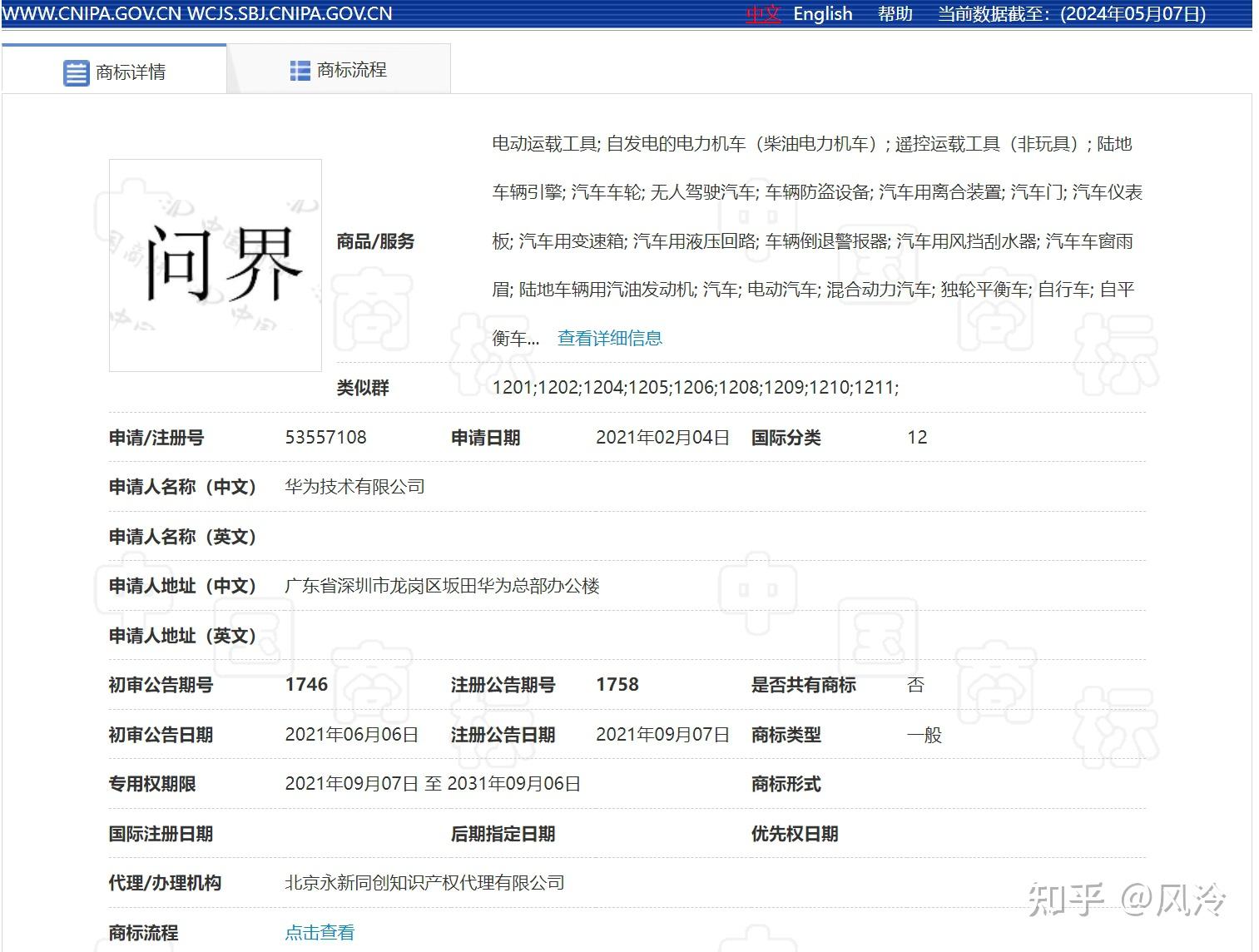Select shared trademark value 否

915,684
